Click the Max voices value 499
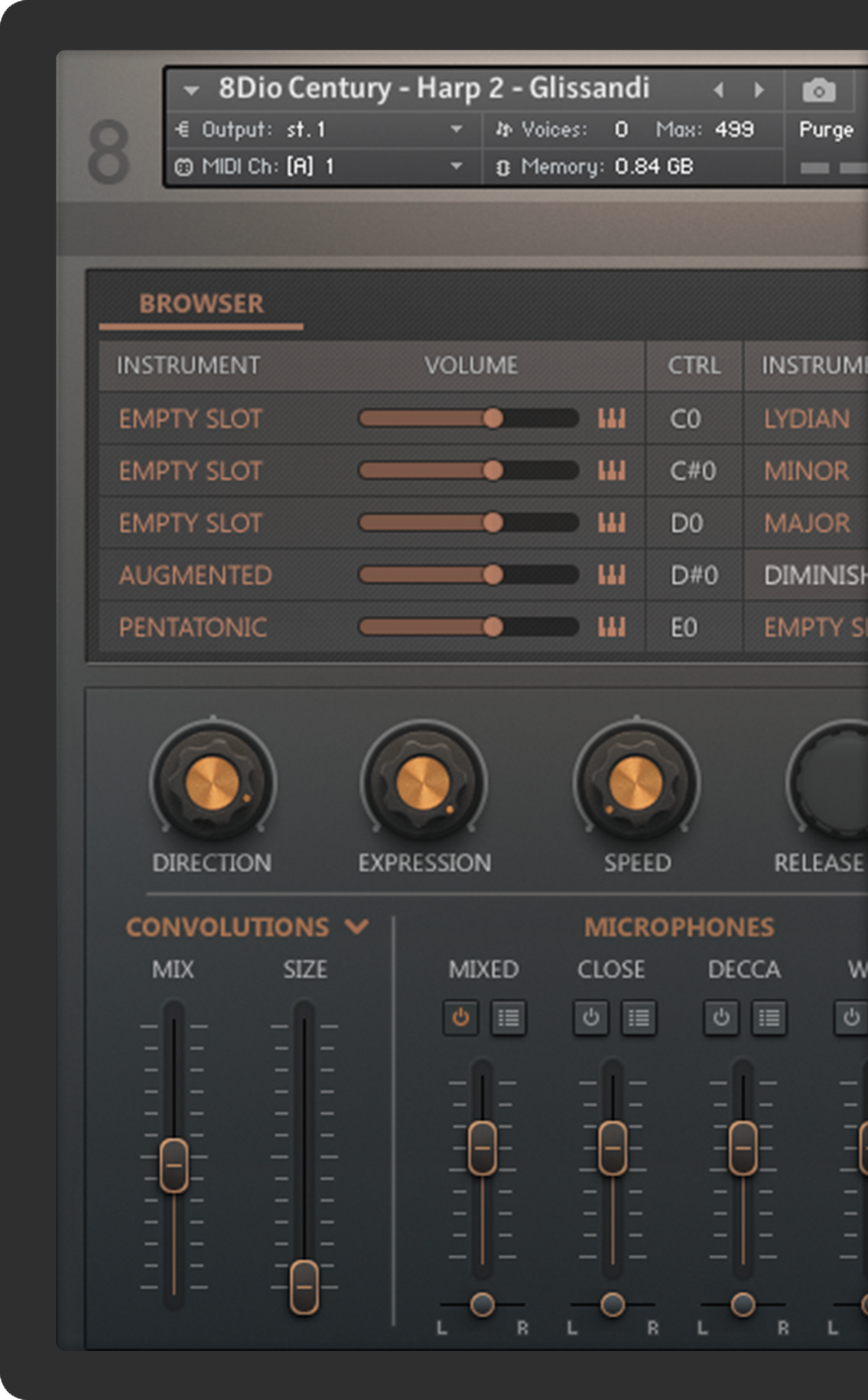Image resolution: width=868 pixels, height=1400 pixels. pyautogui.click(x=734, y=129)
